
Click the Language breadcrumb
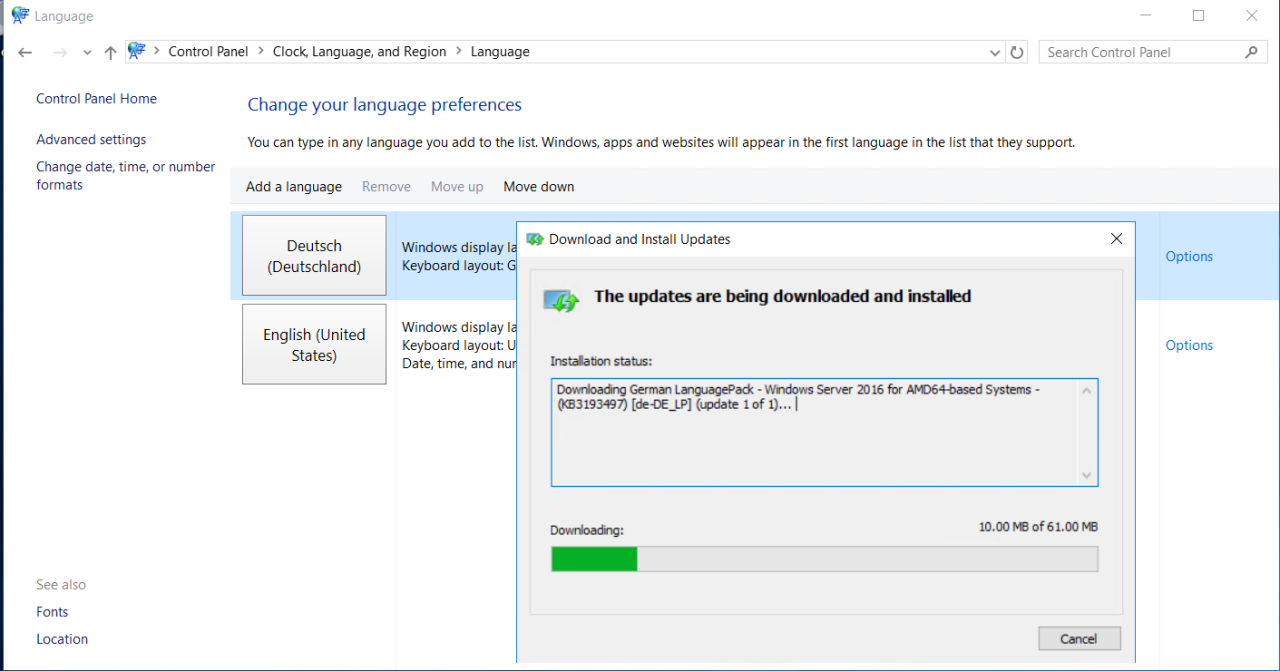500,52
